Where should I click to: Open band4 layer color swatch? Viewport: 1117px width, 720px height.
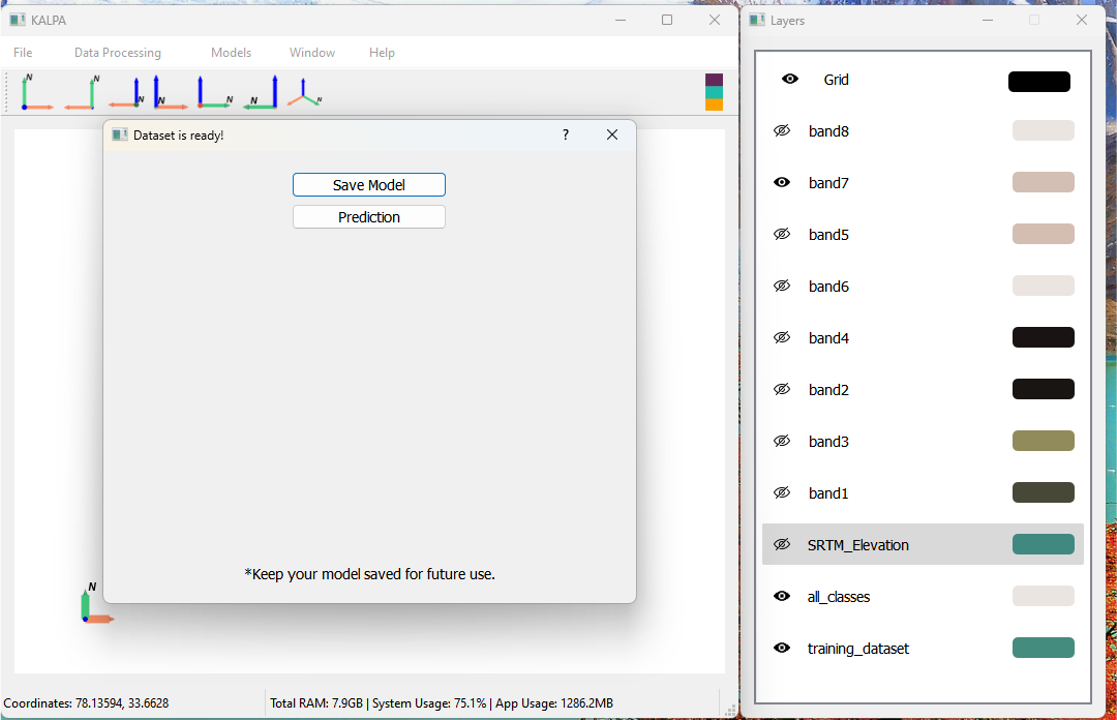pos(1043,338)
